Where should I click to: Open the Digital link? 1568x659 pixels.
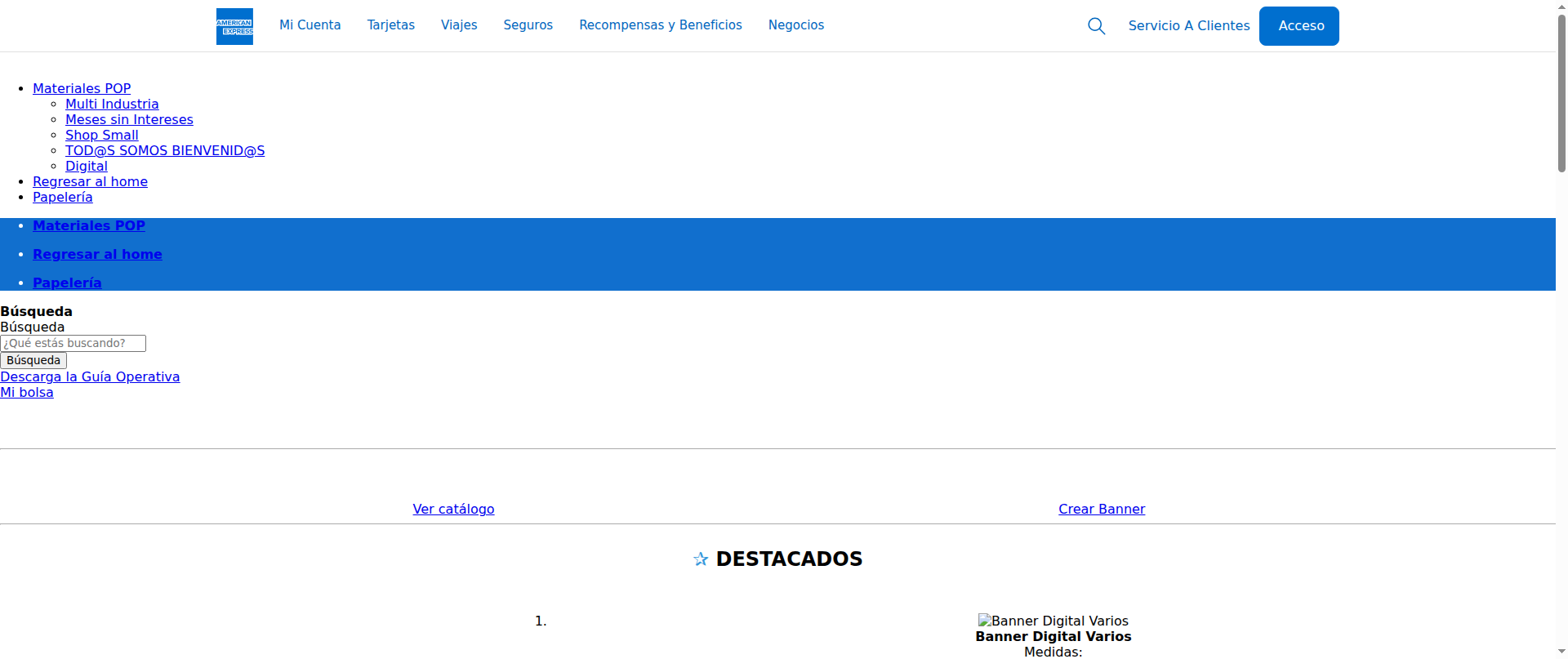(x=87, y=166)
